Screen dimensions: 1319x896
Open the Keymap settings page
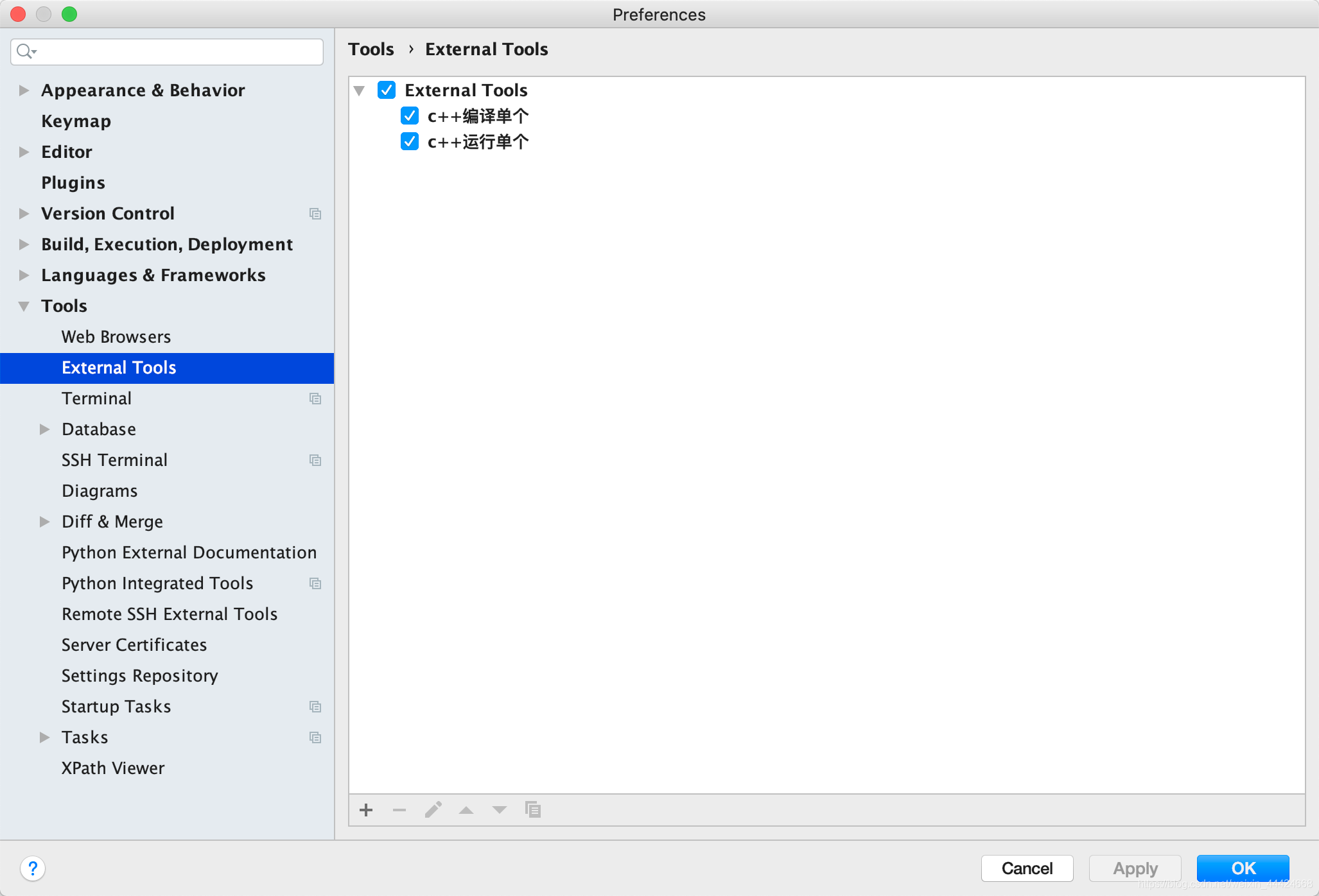(x=76, y=121)
